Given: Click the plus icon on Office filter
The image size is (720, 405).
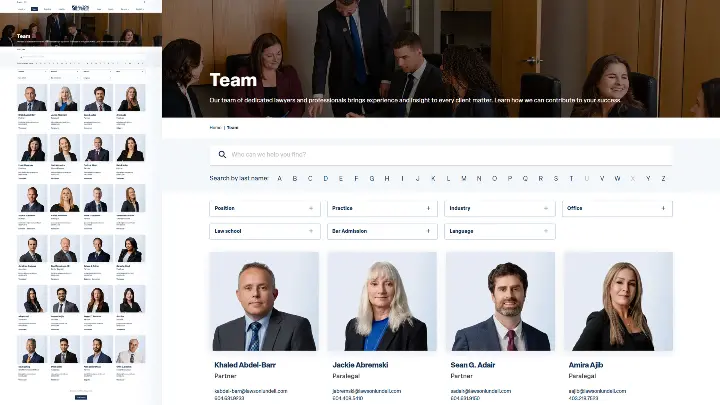Looking at the screenshot, I should (x=664, y=208).
